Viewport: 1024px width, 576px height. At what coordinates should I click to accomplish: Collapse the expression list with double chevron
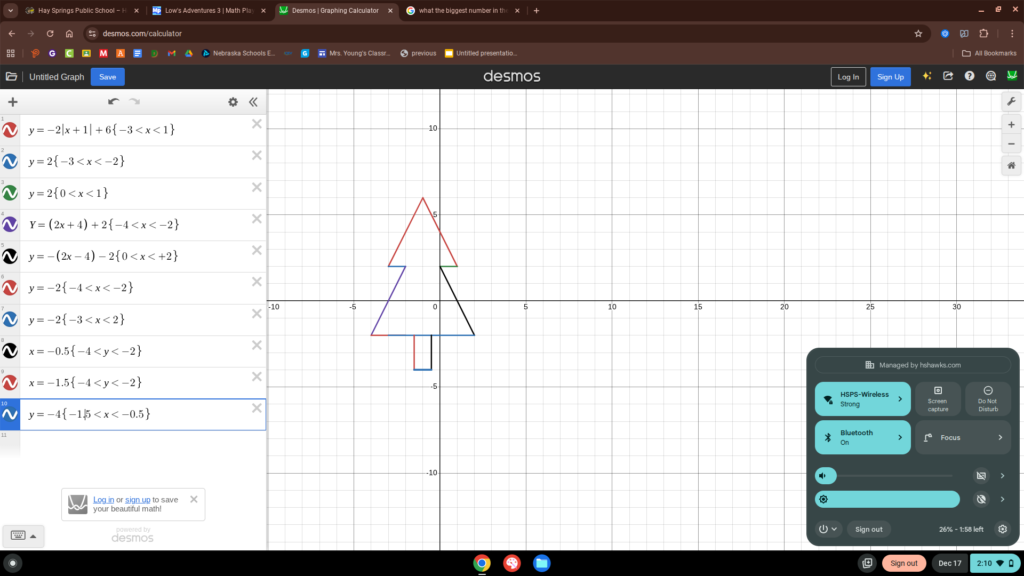[253, 102]
